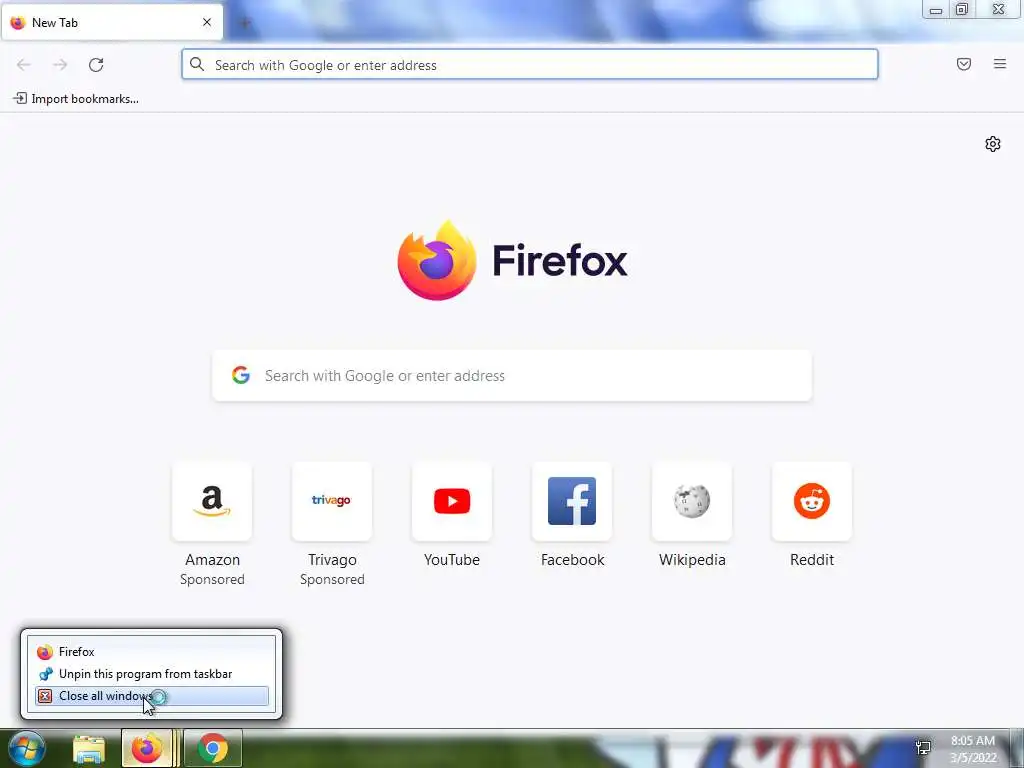Screen dimensions: 1024x768
Task: Save to Pocket icon in toolbar
Action: (x=964, y=64)
